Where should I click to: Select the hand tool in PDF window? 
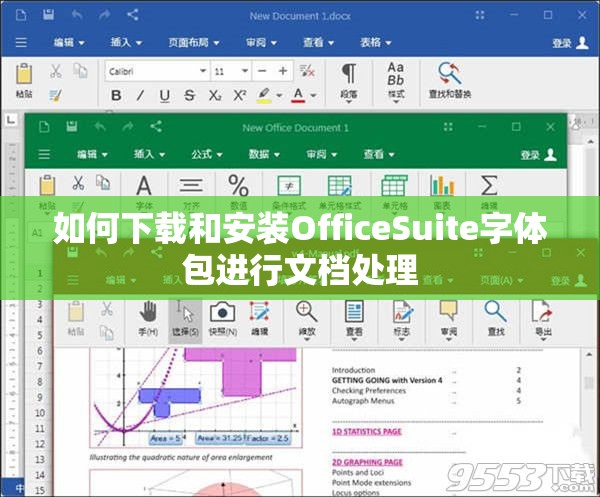tap(148, 319)
